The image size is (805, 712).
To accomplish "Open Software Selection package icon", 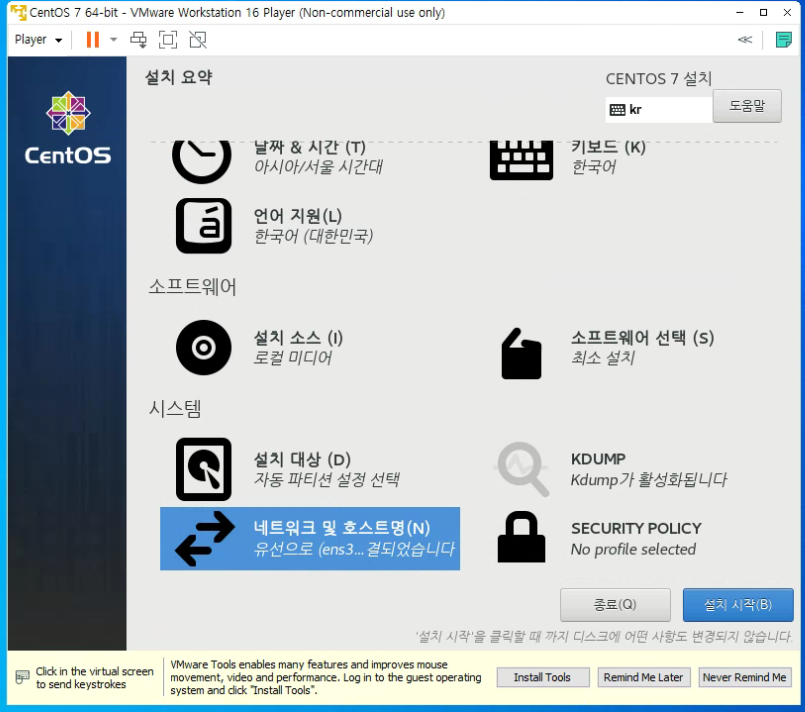I will (521, 354).
